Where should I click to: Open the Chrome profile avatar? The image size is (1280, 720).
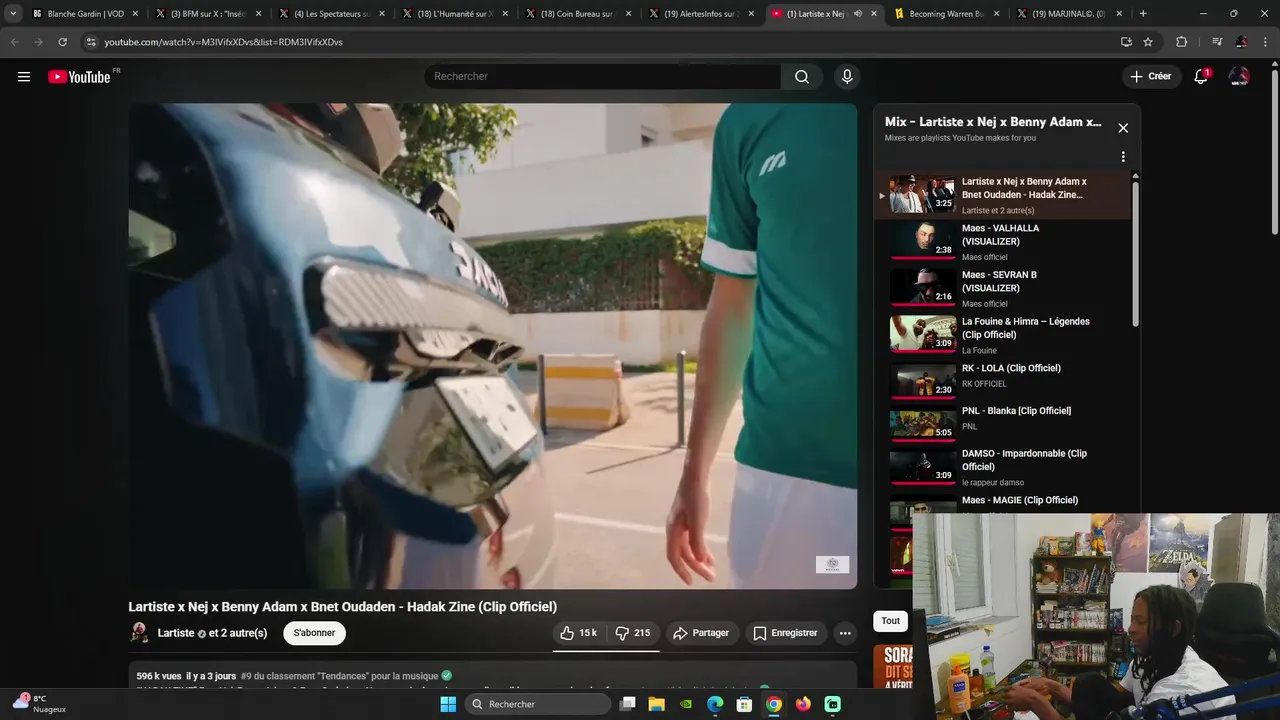[1241, 42]
